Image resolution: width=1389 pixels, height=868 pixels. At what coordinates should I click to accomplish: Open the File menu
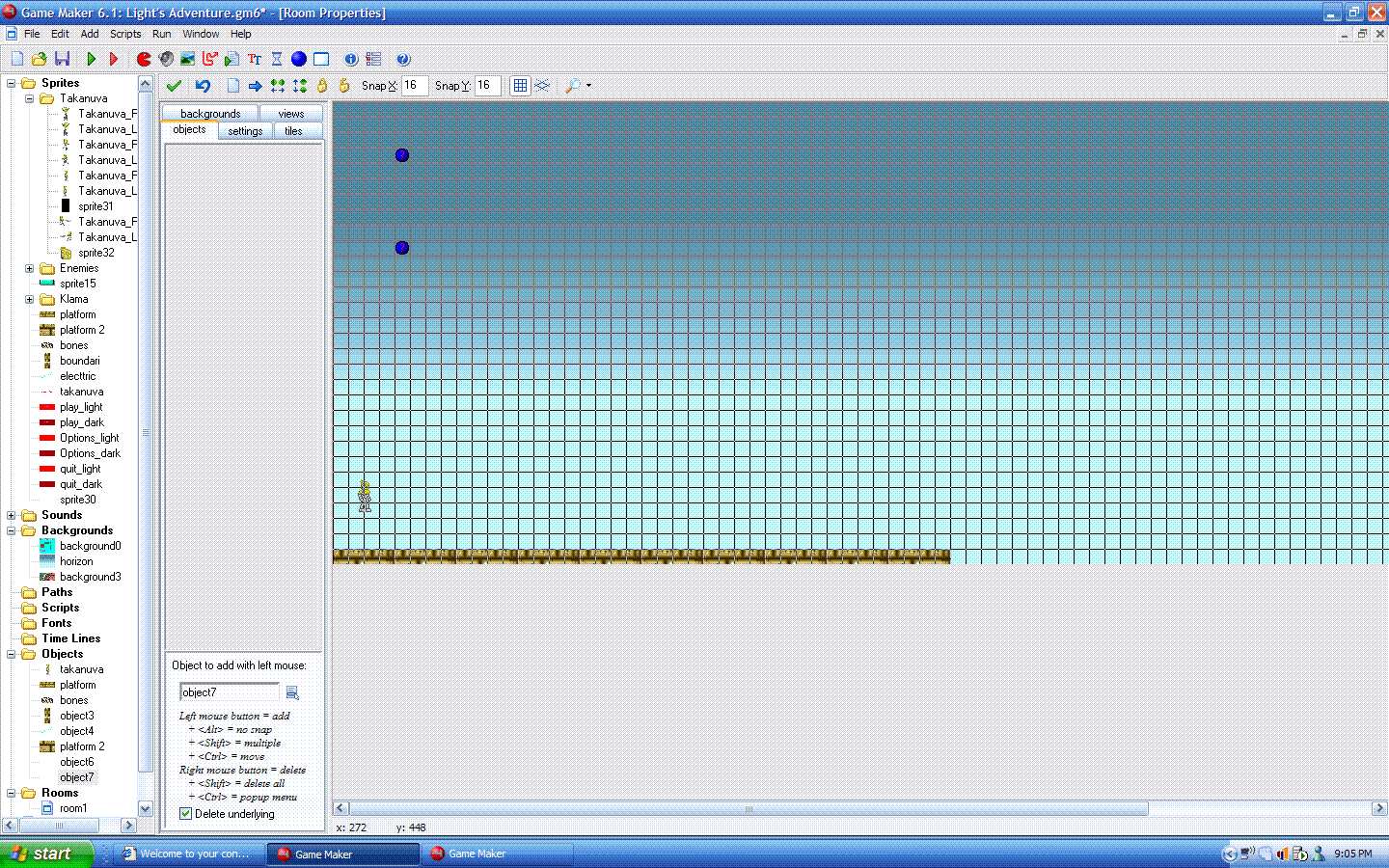pyautogui.click(x=32, y=34)
